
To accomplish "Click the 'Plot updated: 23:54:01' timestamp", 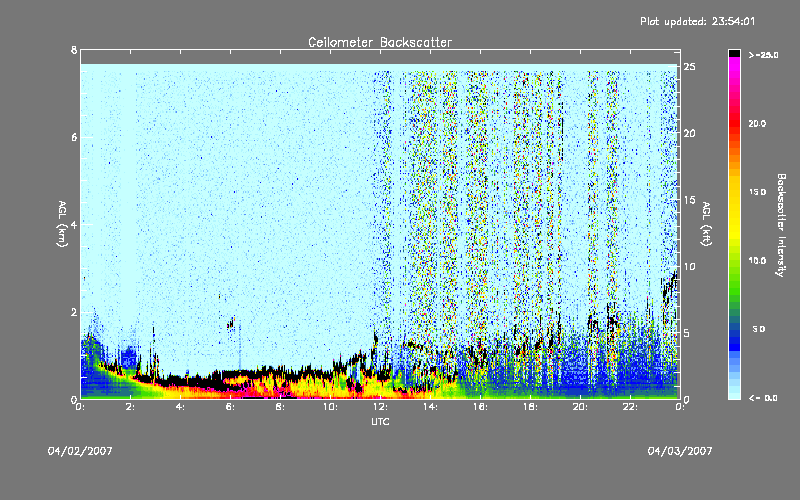I will 697,21.
